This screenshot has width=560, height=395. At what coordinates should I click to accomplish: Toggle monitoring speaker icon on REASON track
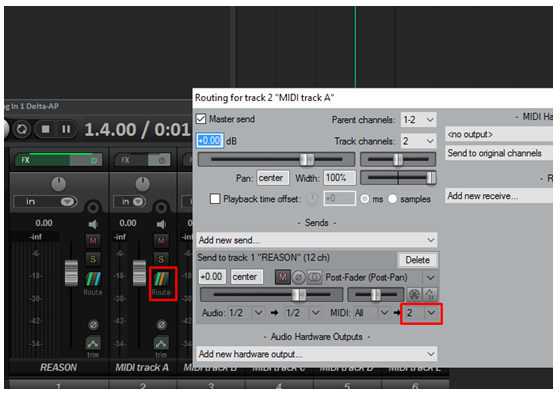click(93, 224)
